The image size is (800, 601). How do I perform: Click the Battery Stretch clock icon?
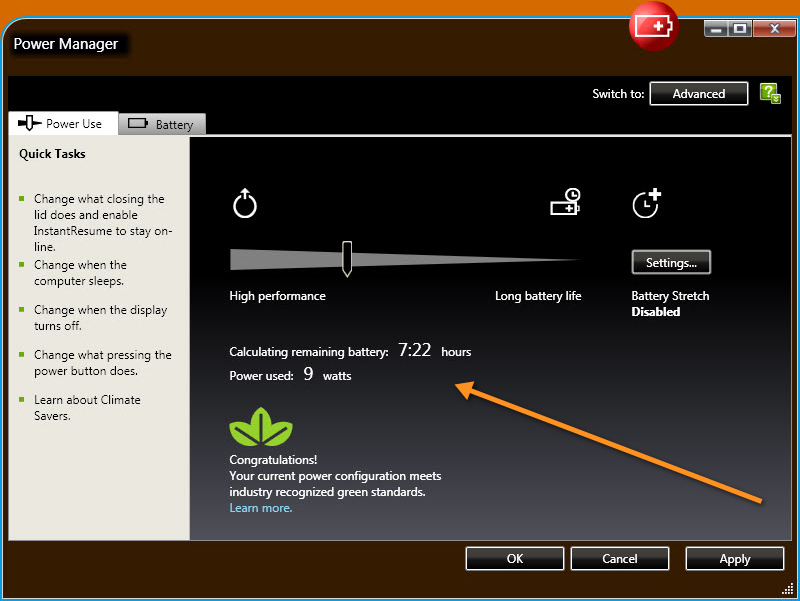pyautogui.click(x=647, y=203)
